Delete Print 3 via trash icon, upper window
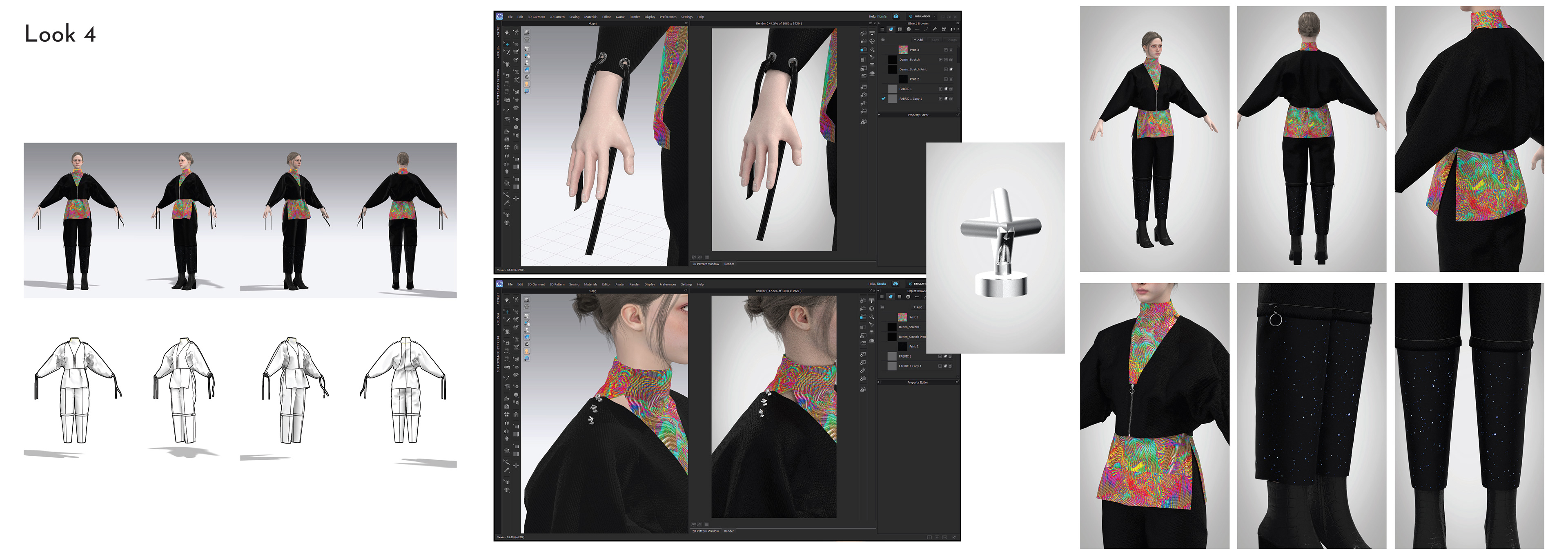The width and height of the screenshot is (1568, 555). 951,50
